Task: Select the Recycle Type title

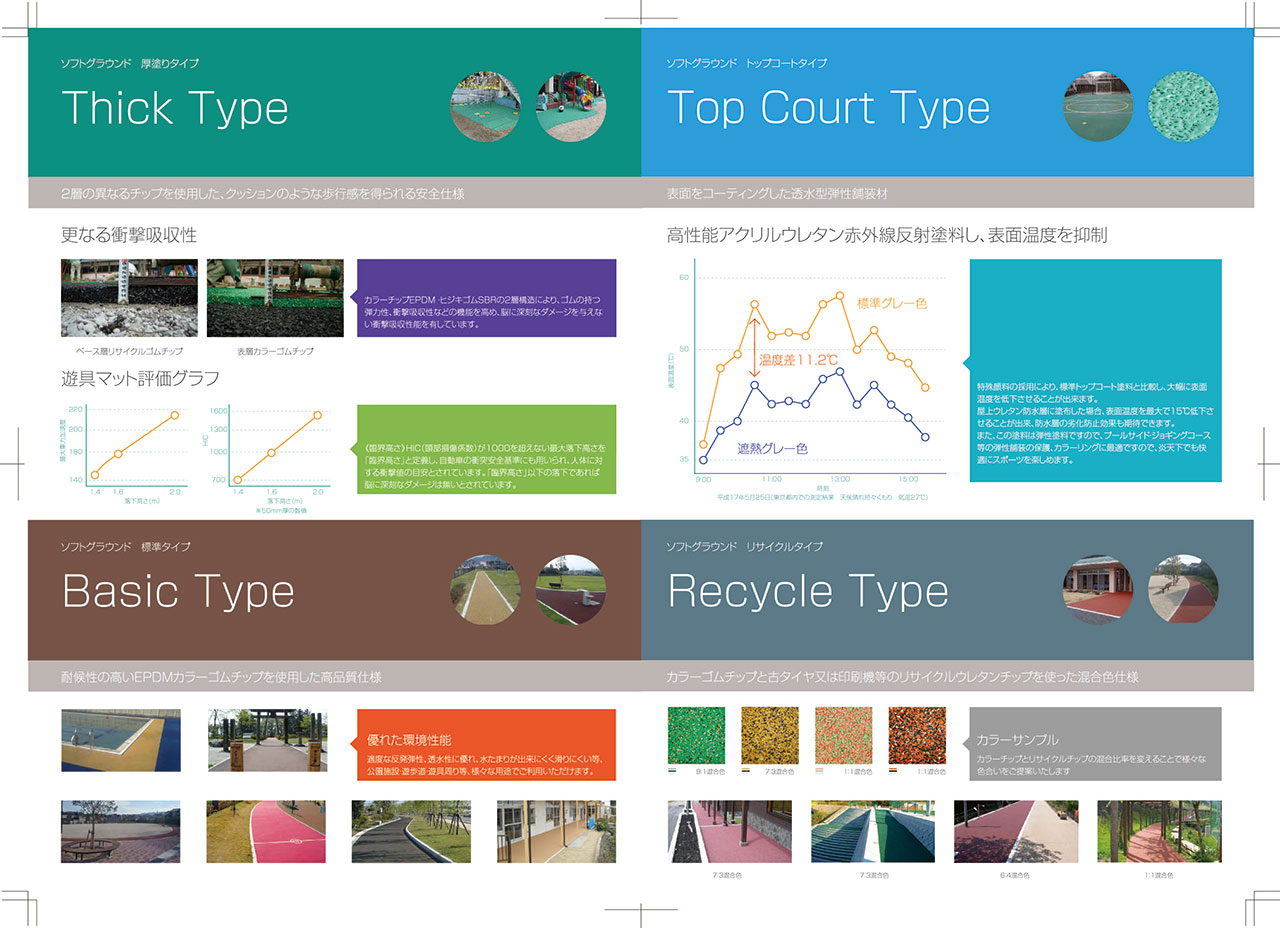Action: (x=807, y=591)
